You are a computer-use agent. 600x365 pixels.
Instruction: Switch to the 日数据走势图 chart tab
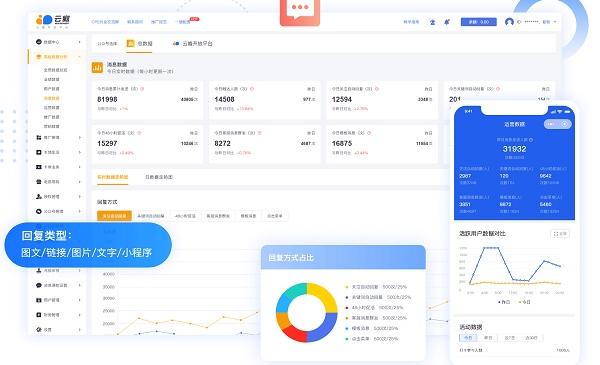(x=159, y=177)
